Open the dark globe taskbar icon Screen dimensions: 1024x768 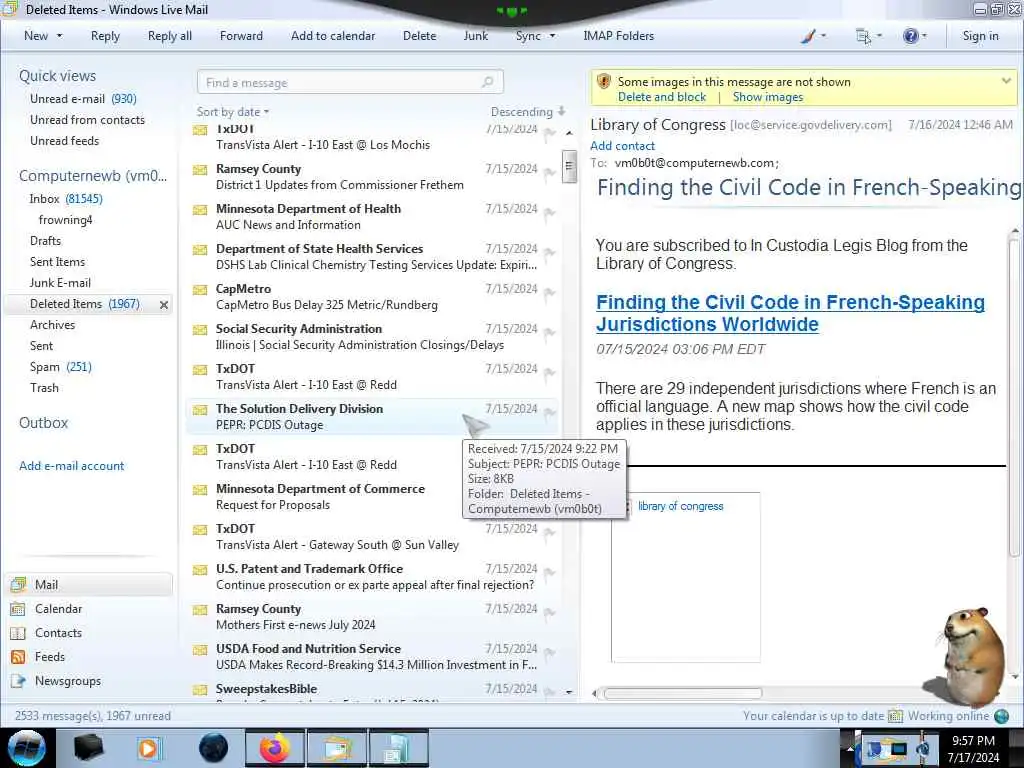[213, 748]
